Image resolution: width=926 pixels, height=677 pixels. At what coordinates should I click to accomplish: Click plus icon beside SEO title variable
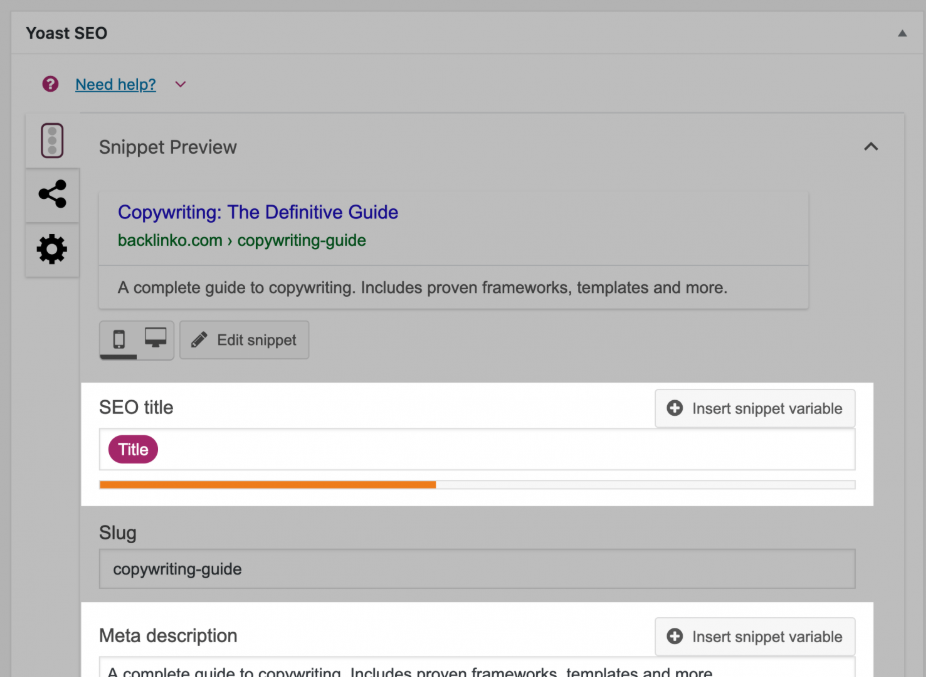pos(674,408)
